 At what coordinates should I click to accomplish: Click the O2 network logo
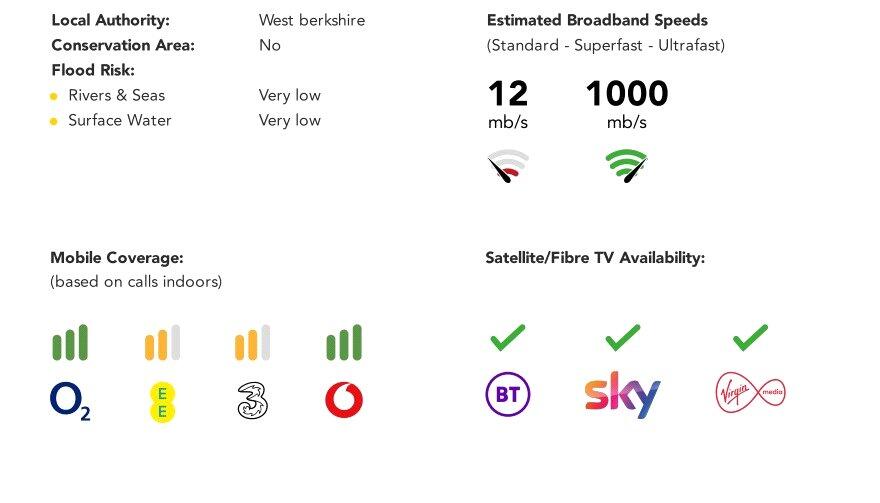click(70, 401)
